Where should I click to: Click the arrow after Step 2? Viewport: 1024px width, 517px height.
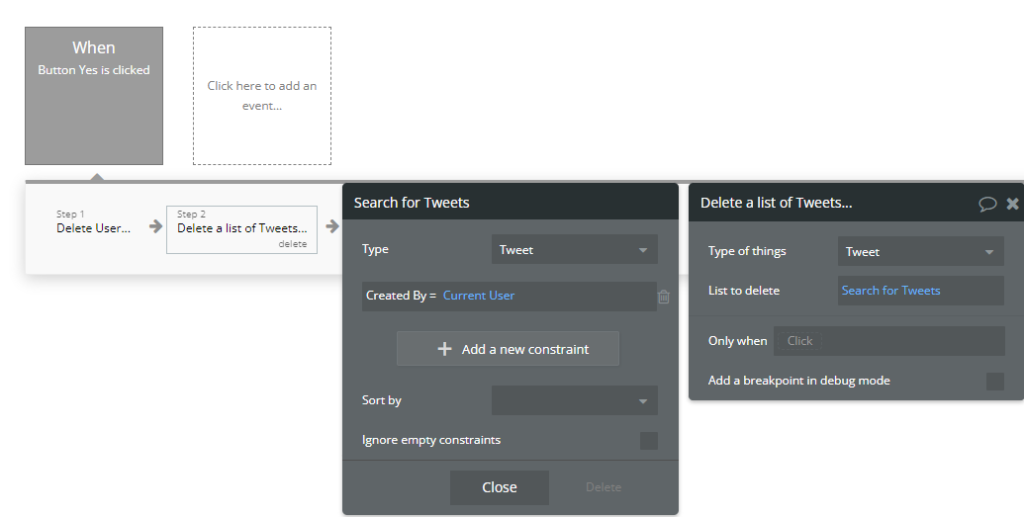[332, 227]
